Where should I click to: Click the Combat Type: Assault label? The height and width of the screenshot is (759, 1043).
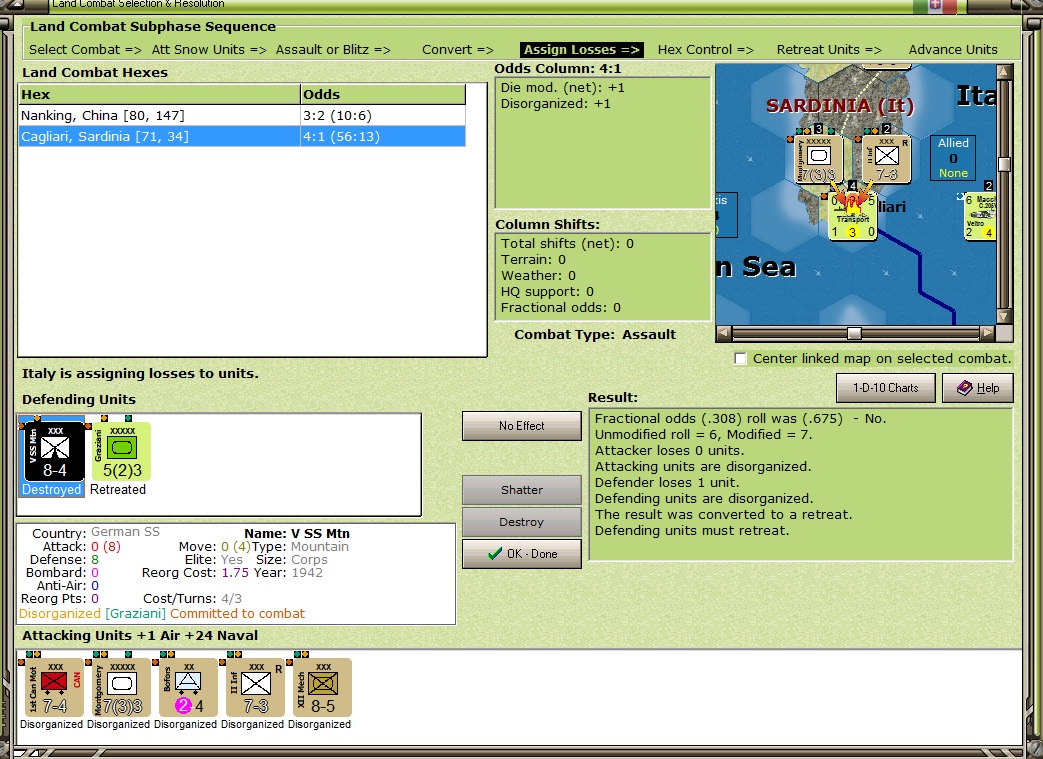pos(595,335)
